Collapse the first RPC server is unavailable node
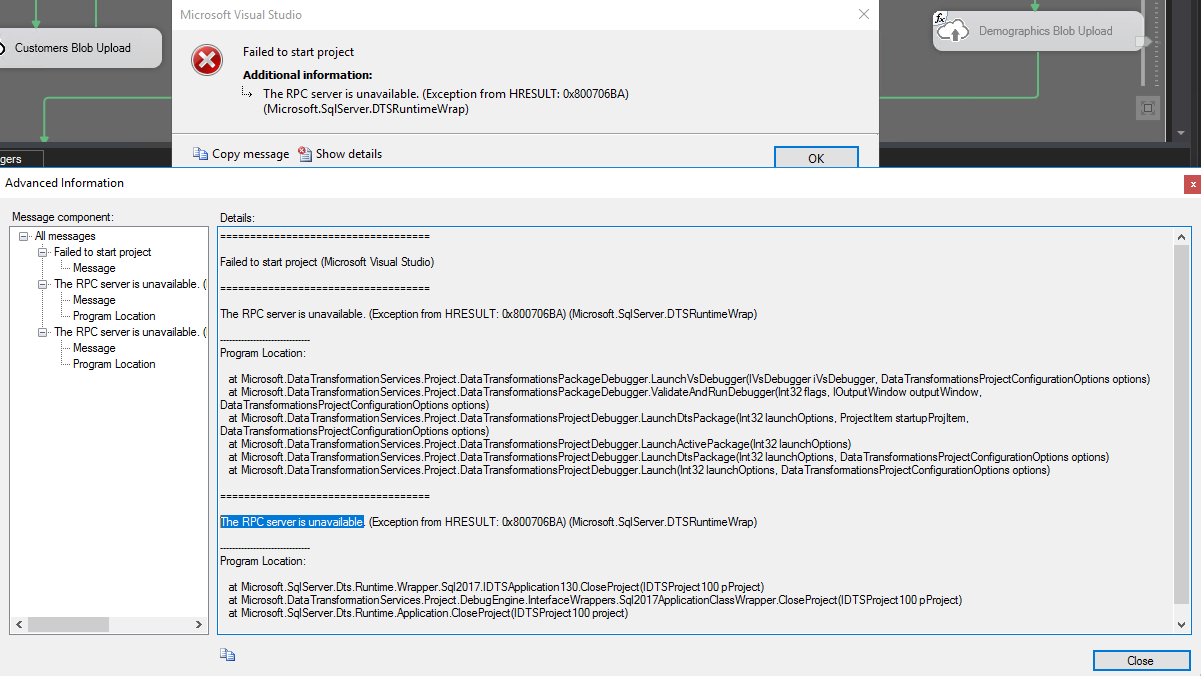The image size is (1201, 676). coord(43,284)
